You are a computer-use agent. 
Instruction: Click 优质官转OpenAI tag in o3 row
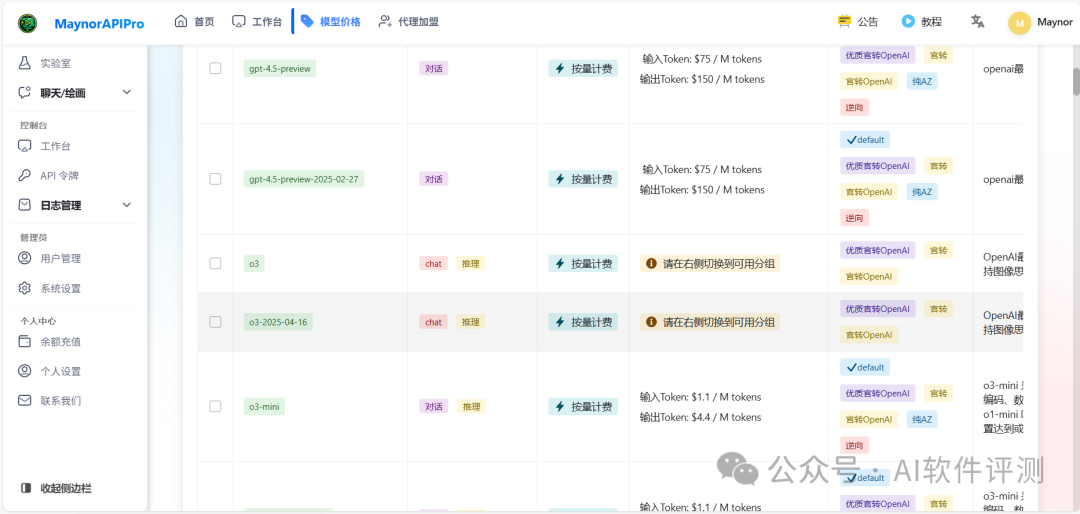878,250
